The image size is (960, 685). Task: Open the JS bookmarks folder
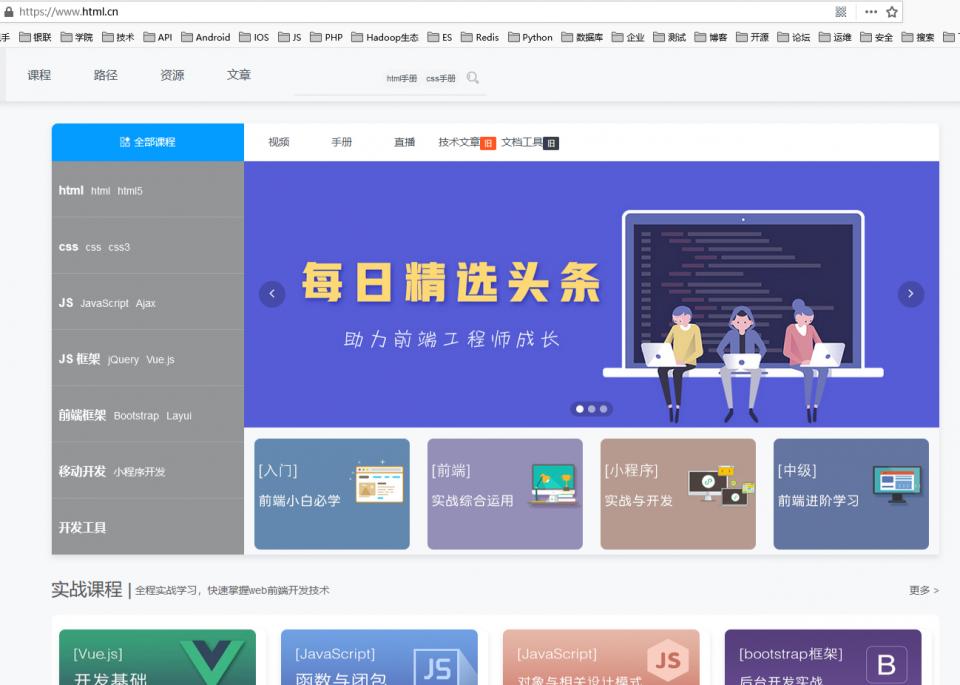[x=290, y=37]
